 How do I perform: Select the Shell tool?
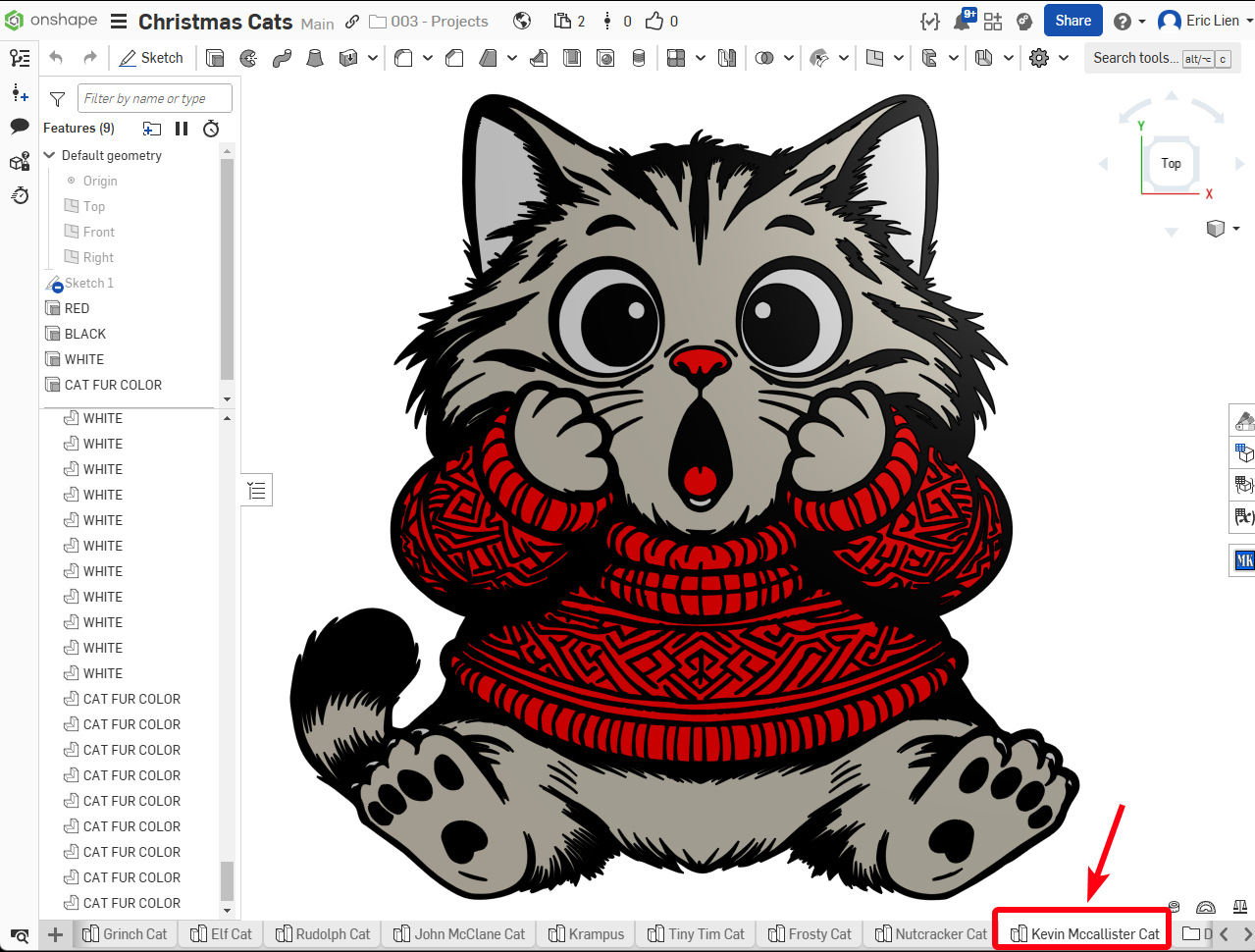(572, 58)
